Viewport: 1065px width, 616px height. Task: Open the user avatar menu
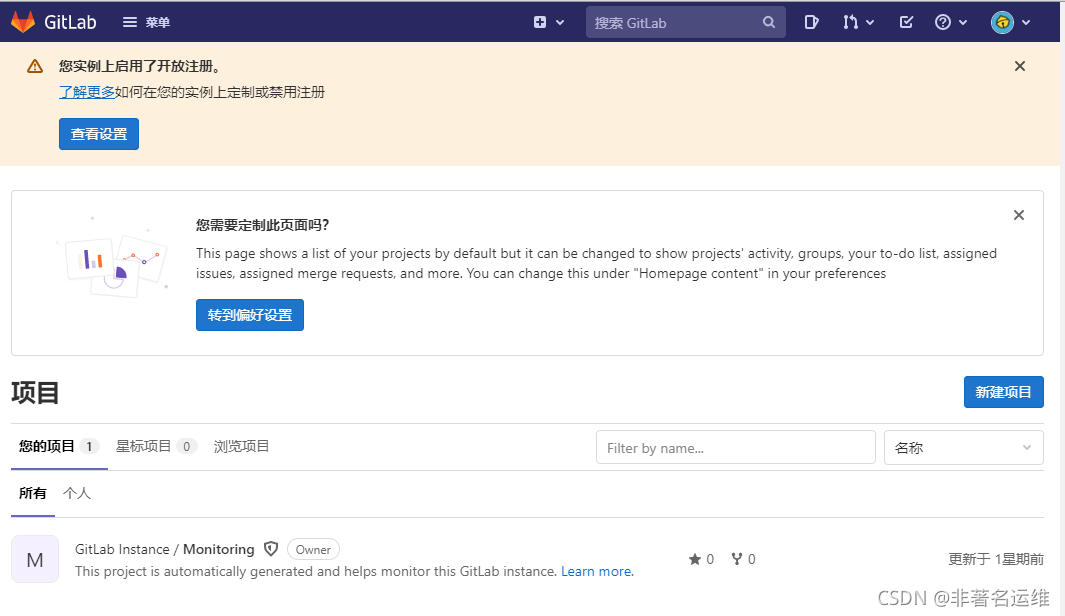(1011, 22)
